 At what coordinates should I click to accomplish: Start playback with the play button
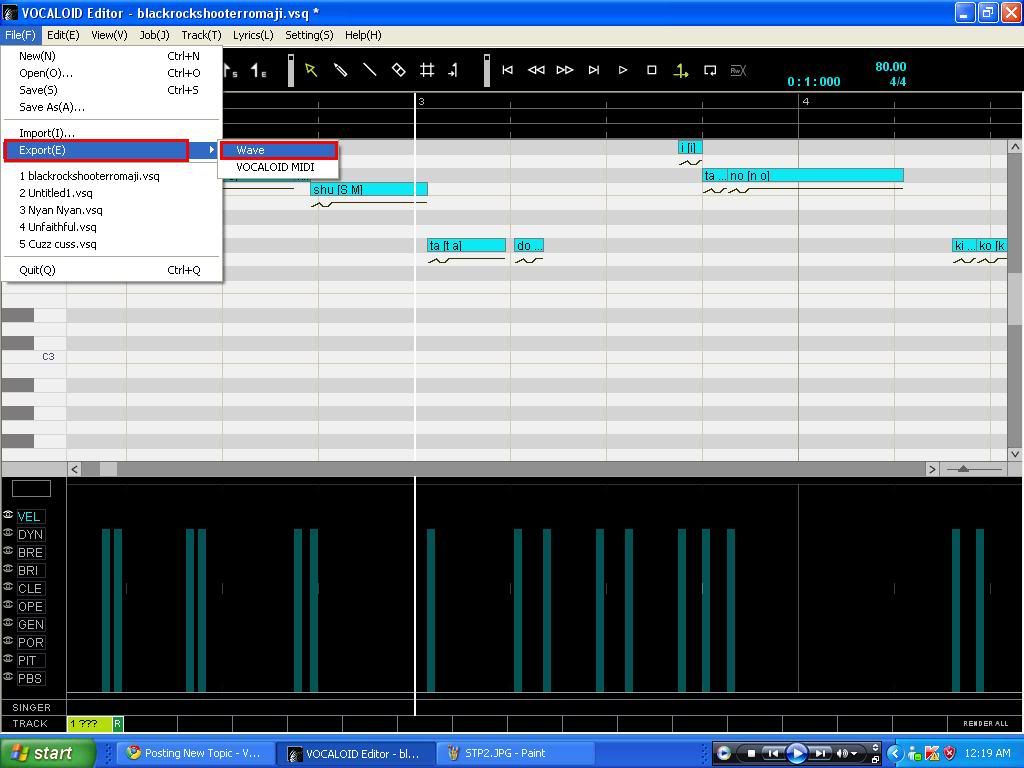[622, 70]
